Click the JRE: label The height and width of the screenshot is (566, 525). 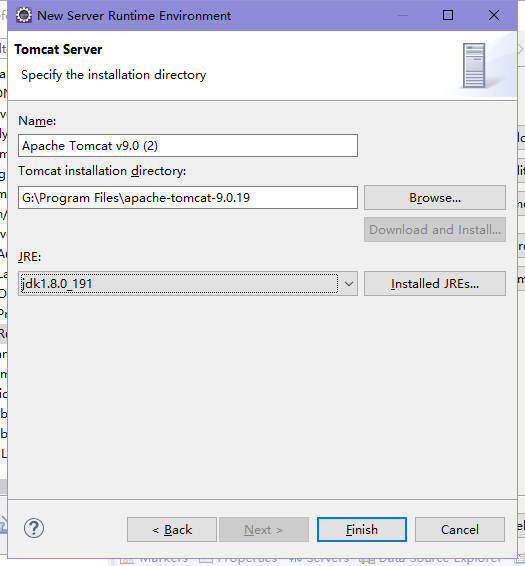click(x=30, y=257)
